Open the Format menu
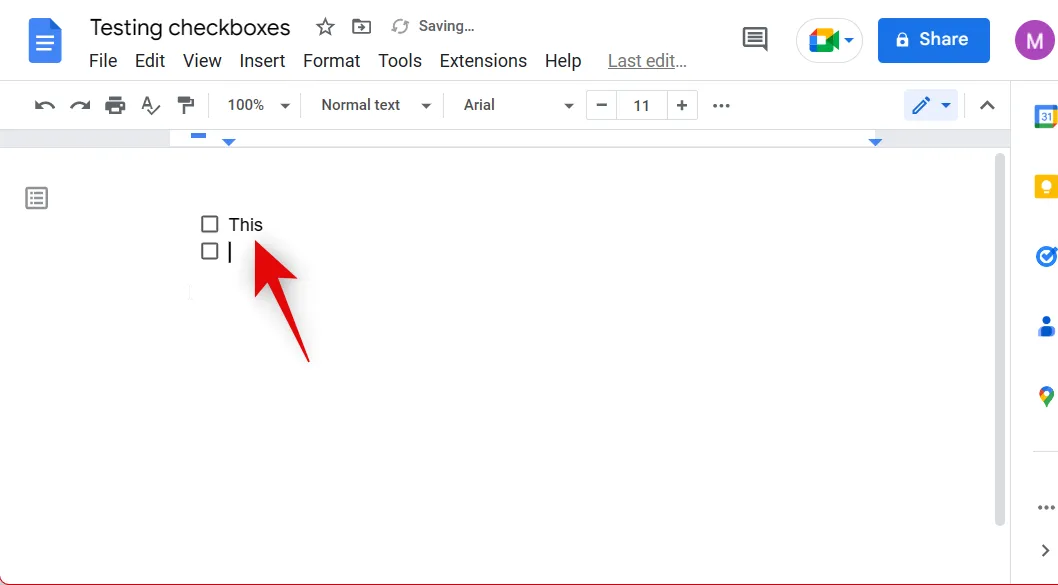 tap(331, 61)
